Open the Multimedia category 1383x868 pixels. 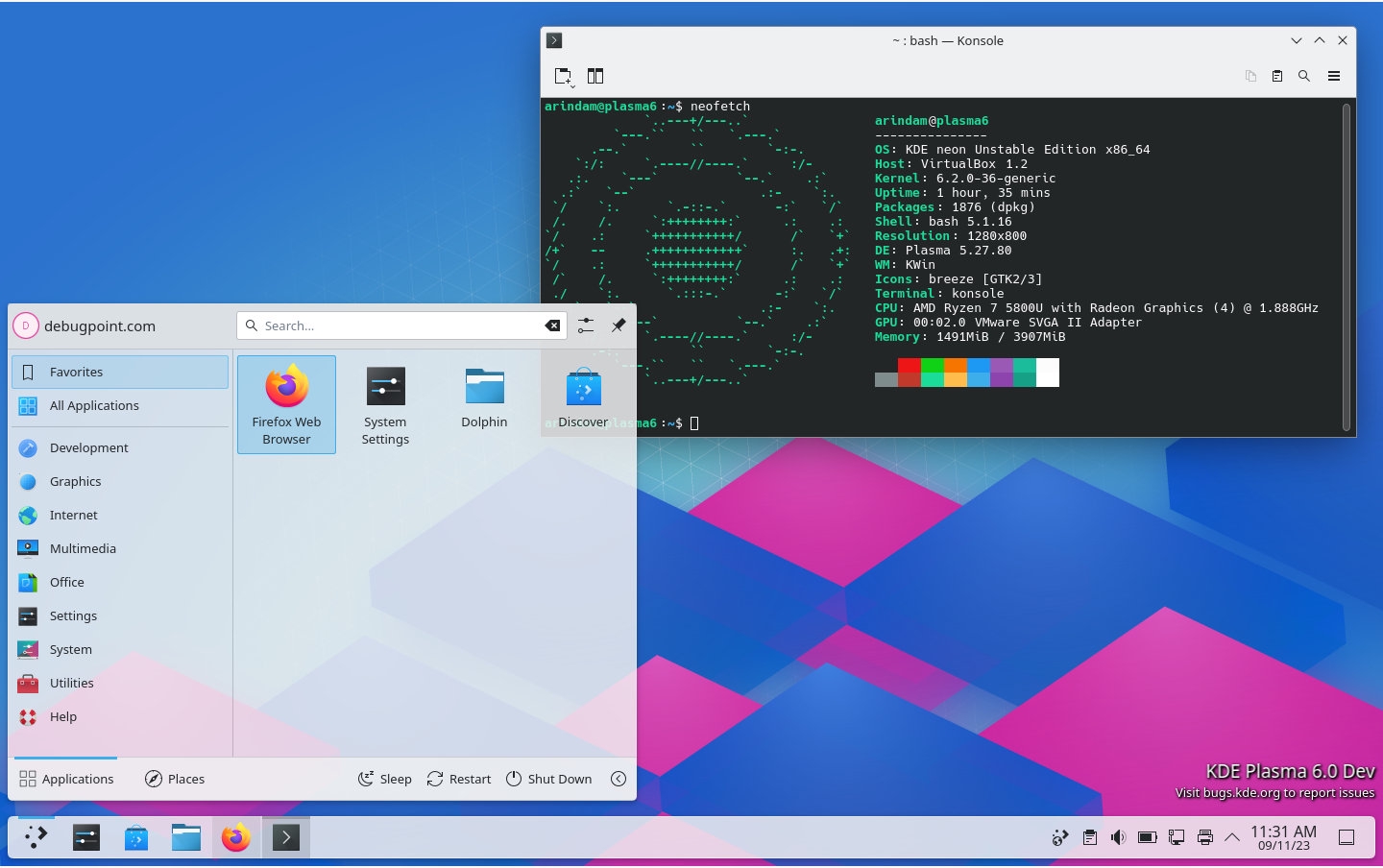pyautogui.click(x=120, y=548)
